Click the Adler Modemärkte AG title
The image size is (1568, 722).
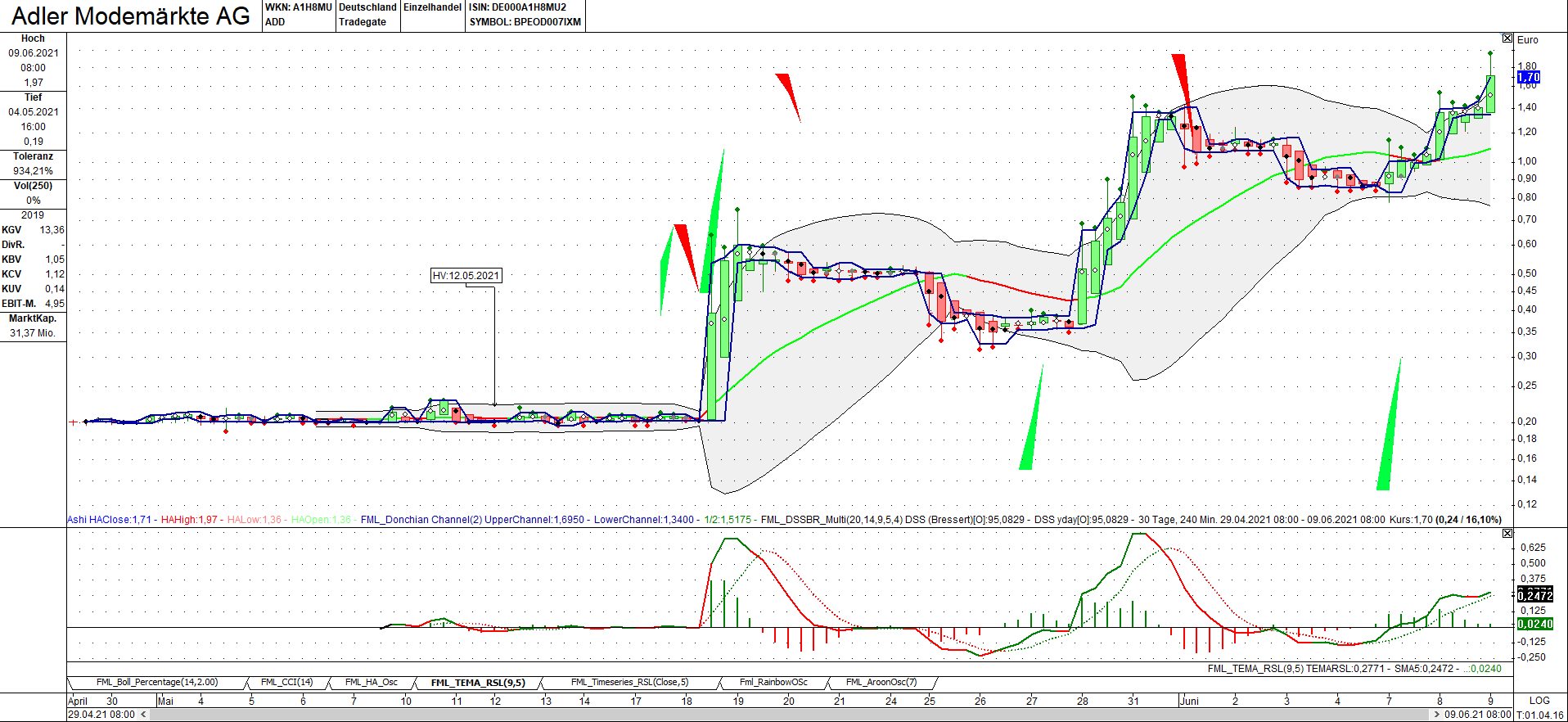click(x=131, y=16)
